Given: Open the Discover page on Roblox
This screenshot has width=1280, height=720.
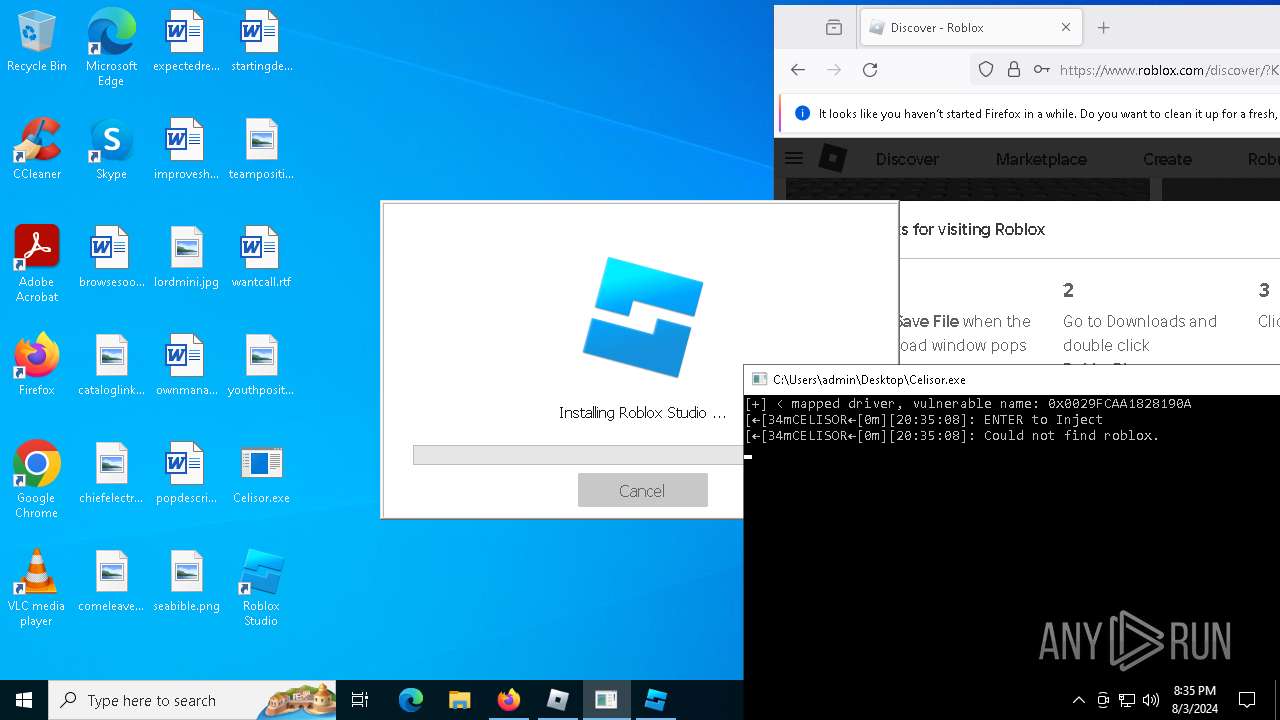Looking at the screenshot, I should tap(907, 159).
